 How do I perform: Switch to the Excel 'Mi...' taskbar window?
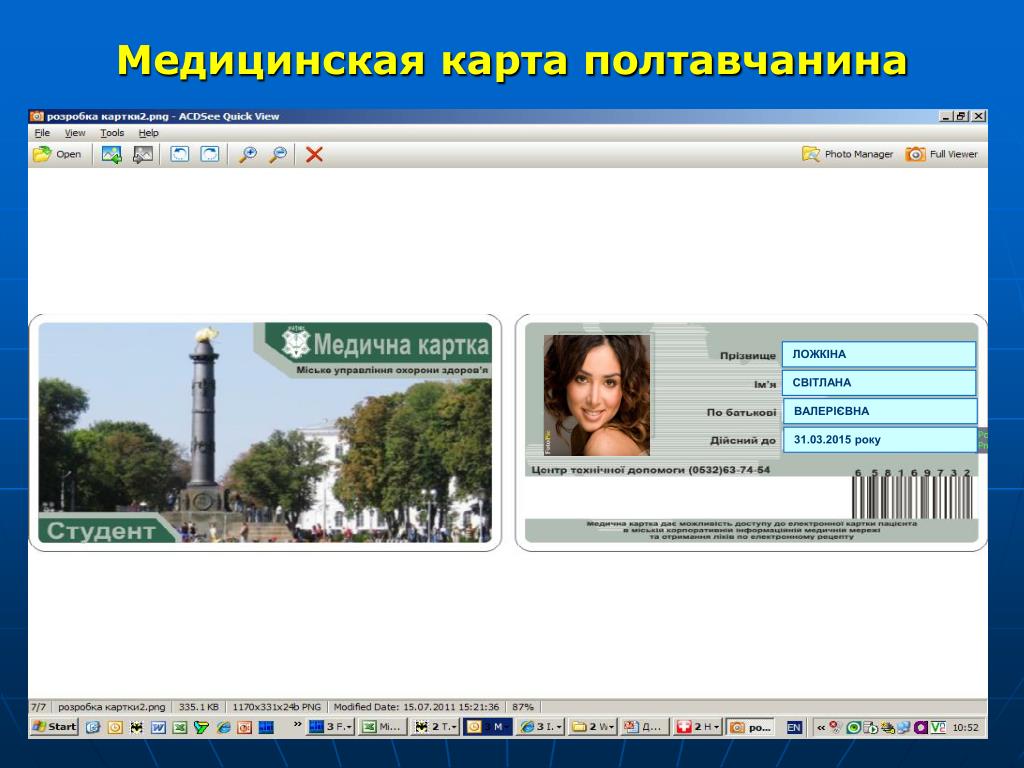(383, 727)
